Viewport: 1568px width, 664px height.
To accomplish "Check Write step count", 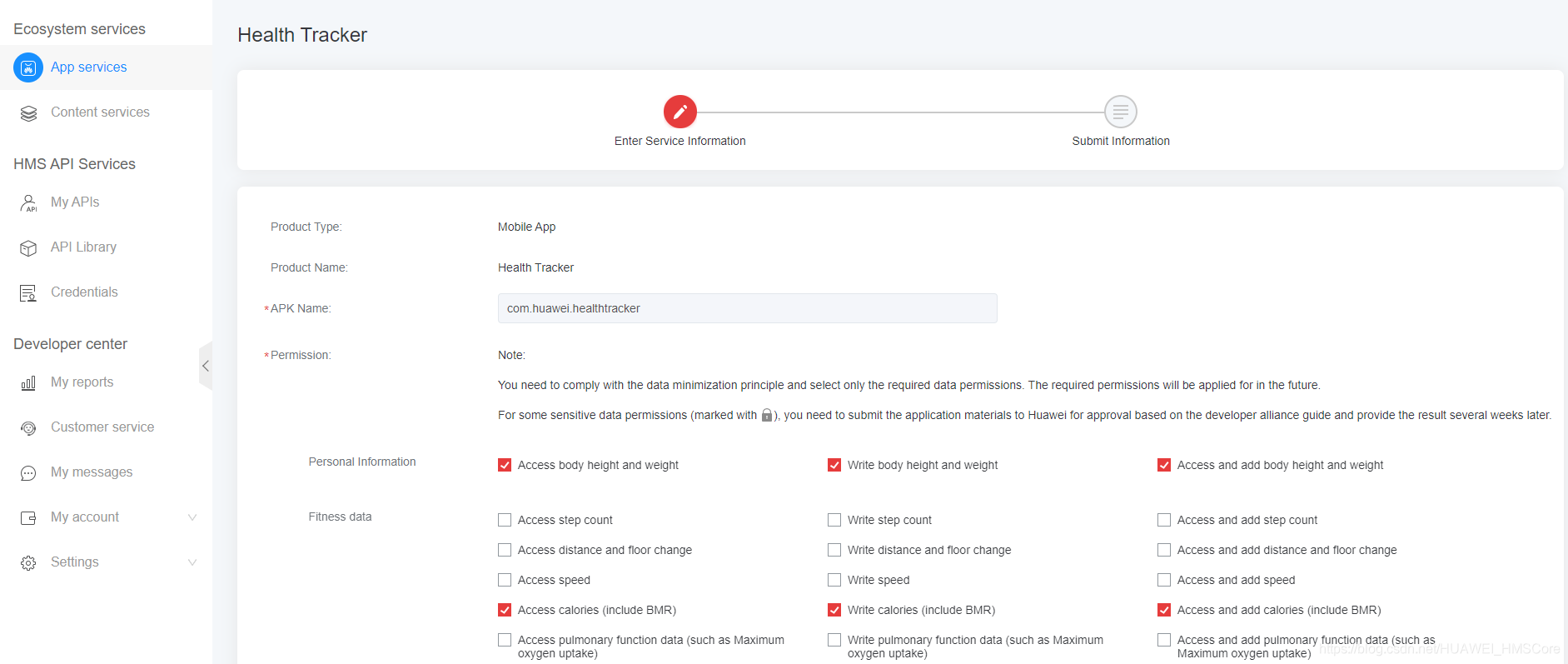I will [x=834, y=520].
